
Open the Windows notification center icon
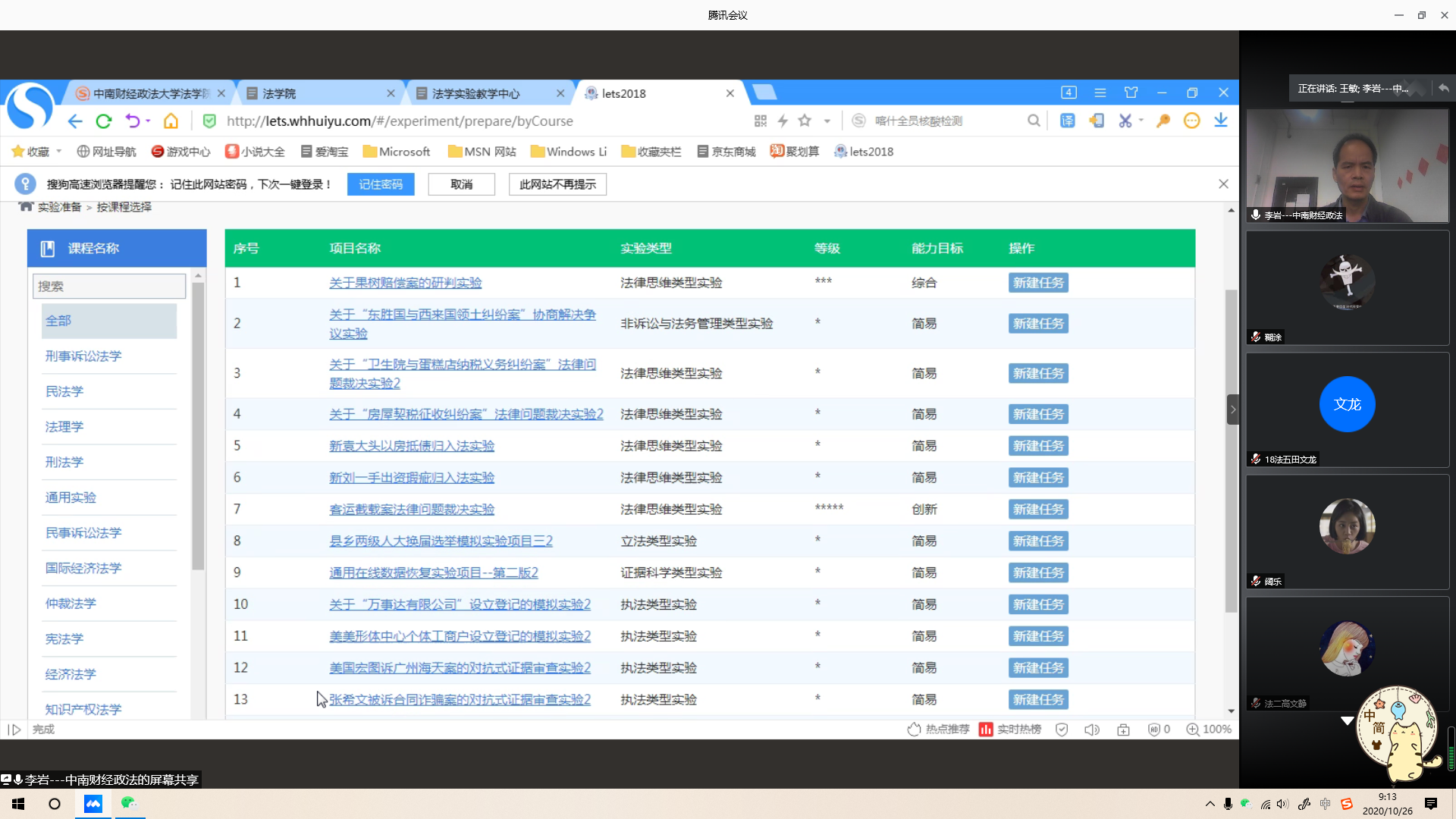tap(1431, 804)
